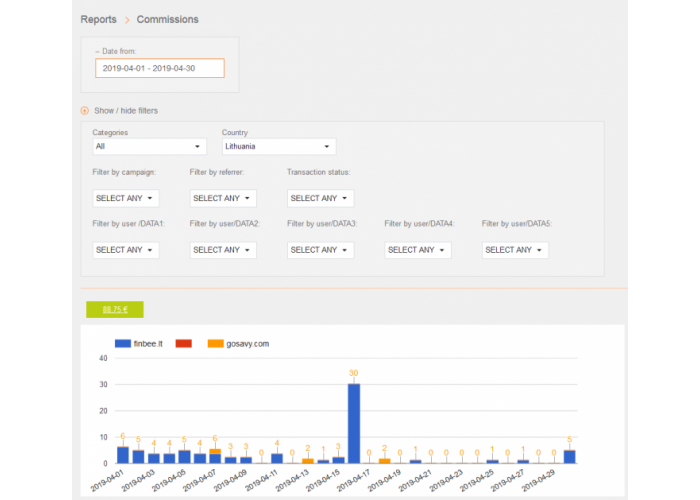
Task: Click the tall blue bar labeled 30
Action: [354, 424]
